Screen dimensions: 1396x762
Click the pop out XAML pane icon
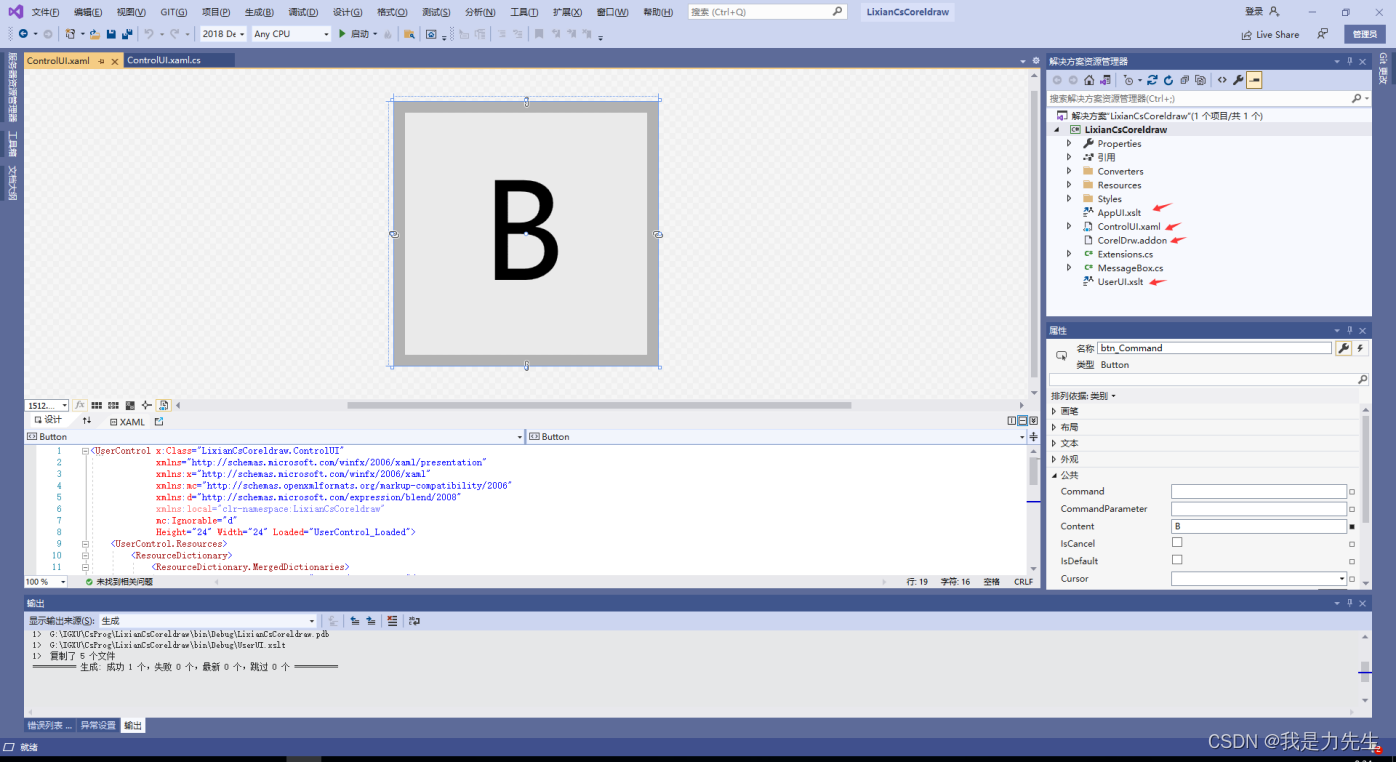point(159,422)
